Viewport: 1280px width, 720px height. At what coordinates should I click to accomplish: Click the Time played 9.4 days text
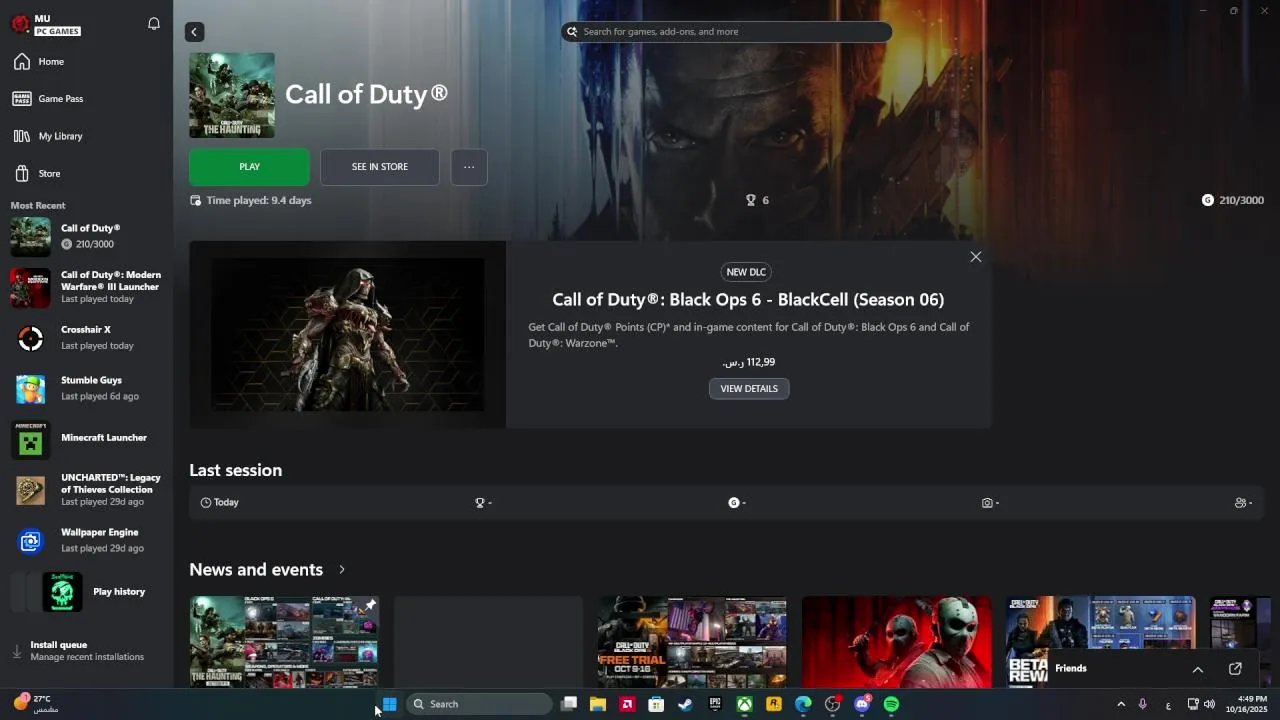258,200
